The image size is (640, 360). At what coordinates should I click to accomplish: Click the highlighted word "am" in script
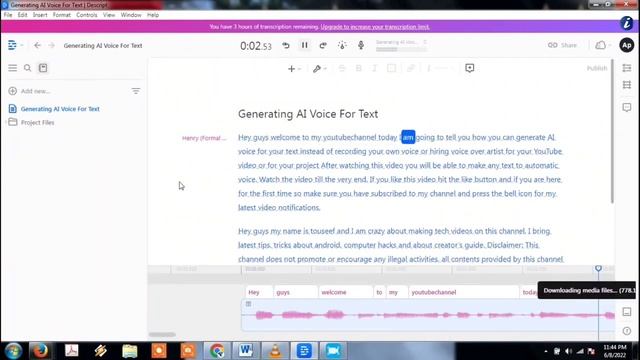[408, 137]
